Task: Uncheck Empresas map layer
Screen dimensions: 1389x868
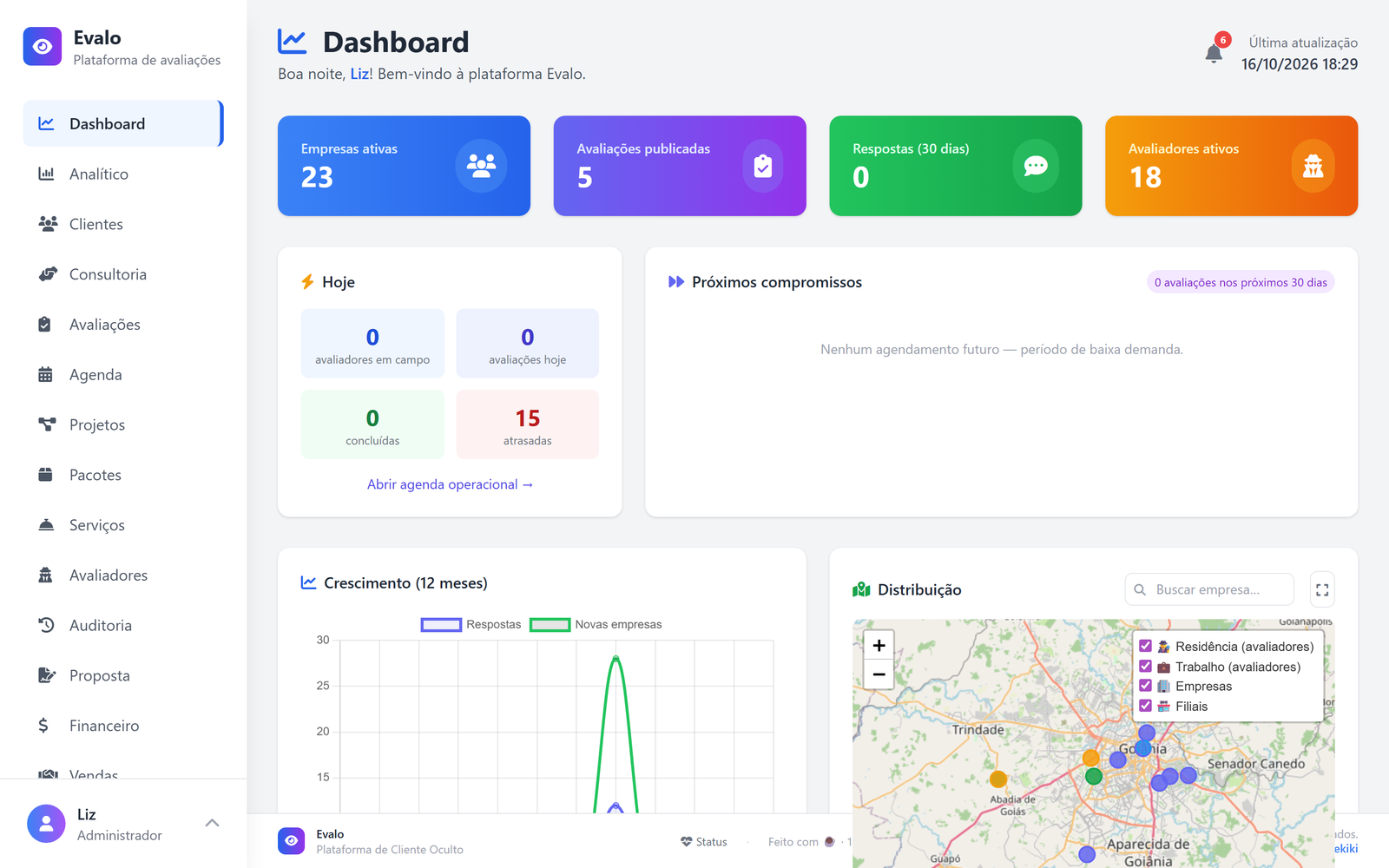Action: (1145, 686)
